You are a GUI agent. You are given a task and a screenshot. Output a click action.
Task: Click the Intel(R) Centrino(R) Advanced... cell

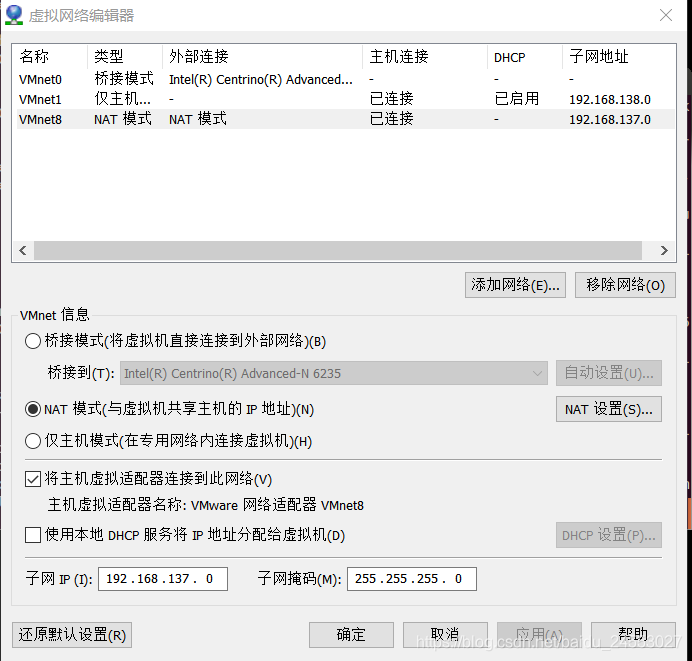click(x=260, y=79)
